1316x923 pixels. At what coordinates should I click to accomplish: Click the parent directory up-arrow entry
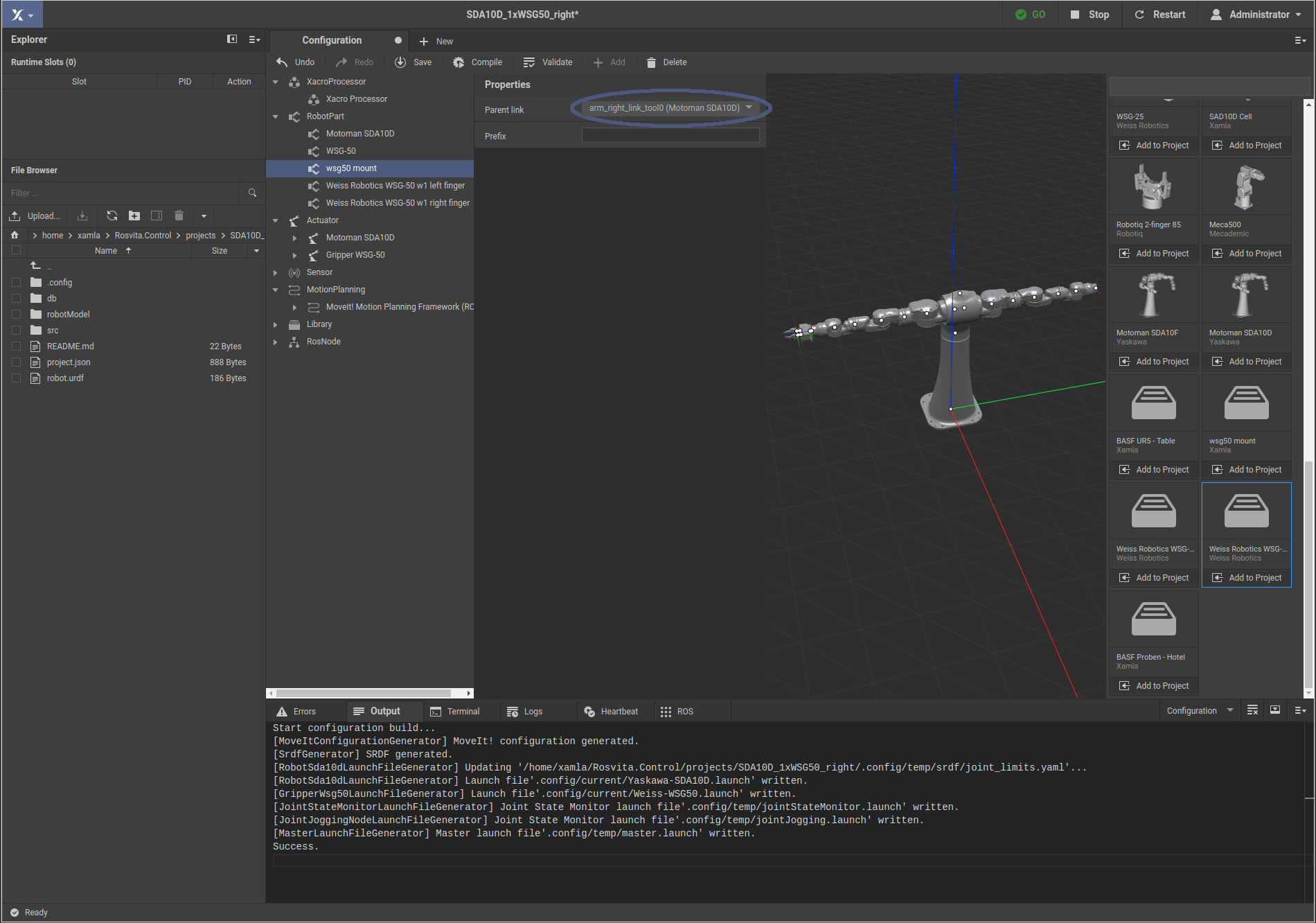(x=36, y=266)
